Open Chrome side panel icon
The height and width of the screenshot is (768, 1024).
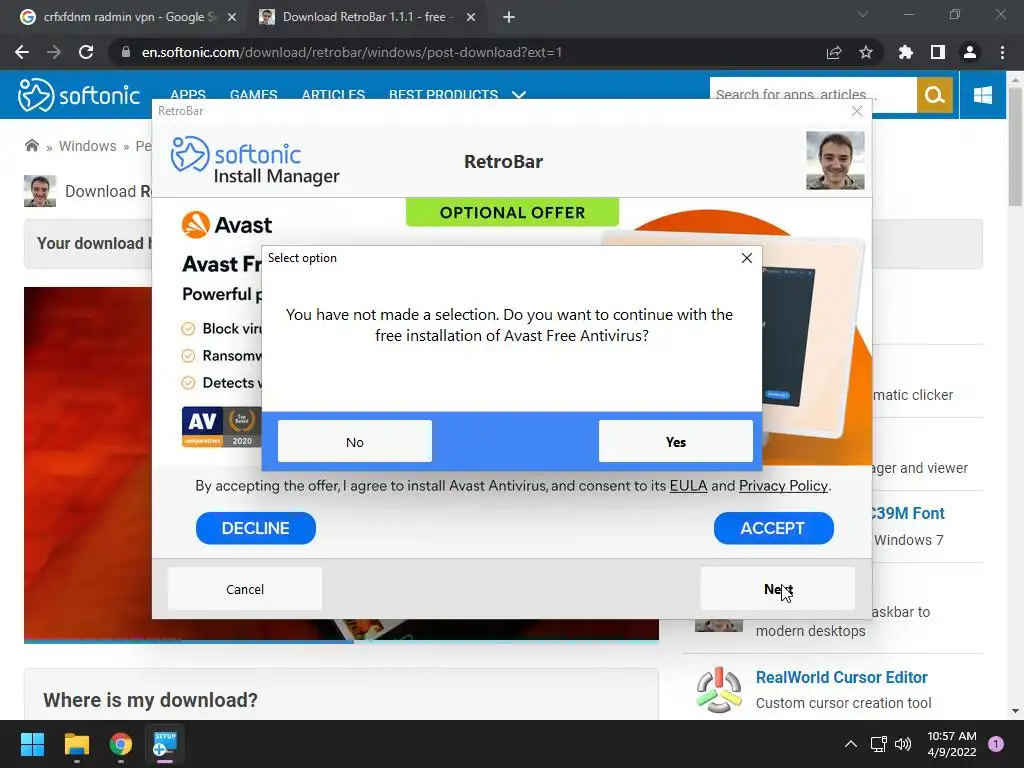coord(938,52)
